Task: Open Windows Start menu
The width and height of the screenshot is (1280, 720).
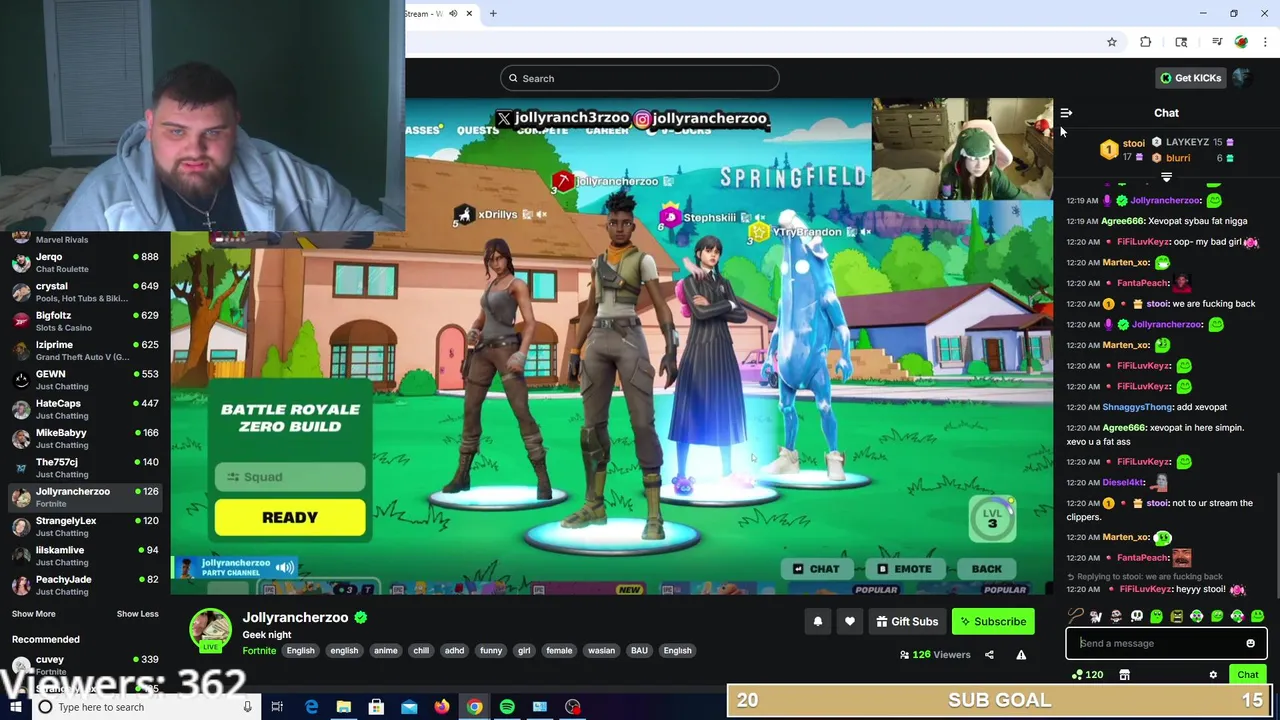Action: [15, 707]
